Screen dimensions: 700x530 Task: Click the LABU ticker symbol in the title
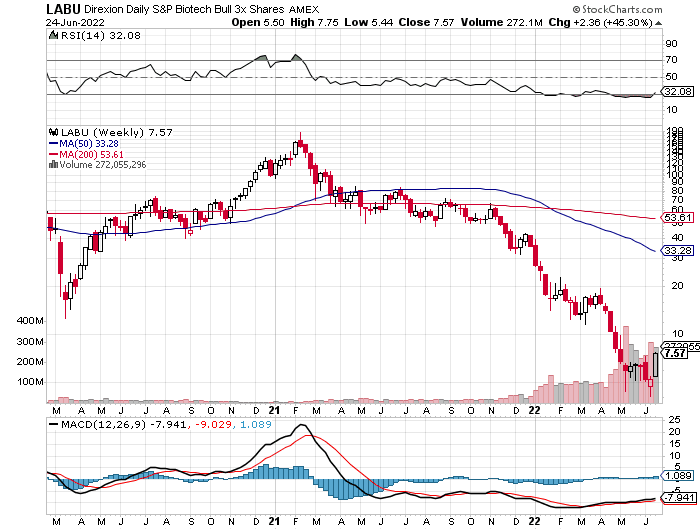63,9
